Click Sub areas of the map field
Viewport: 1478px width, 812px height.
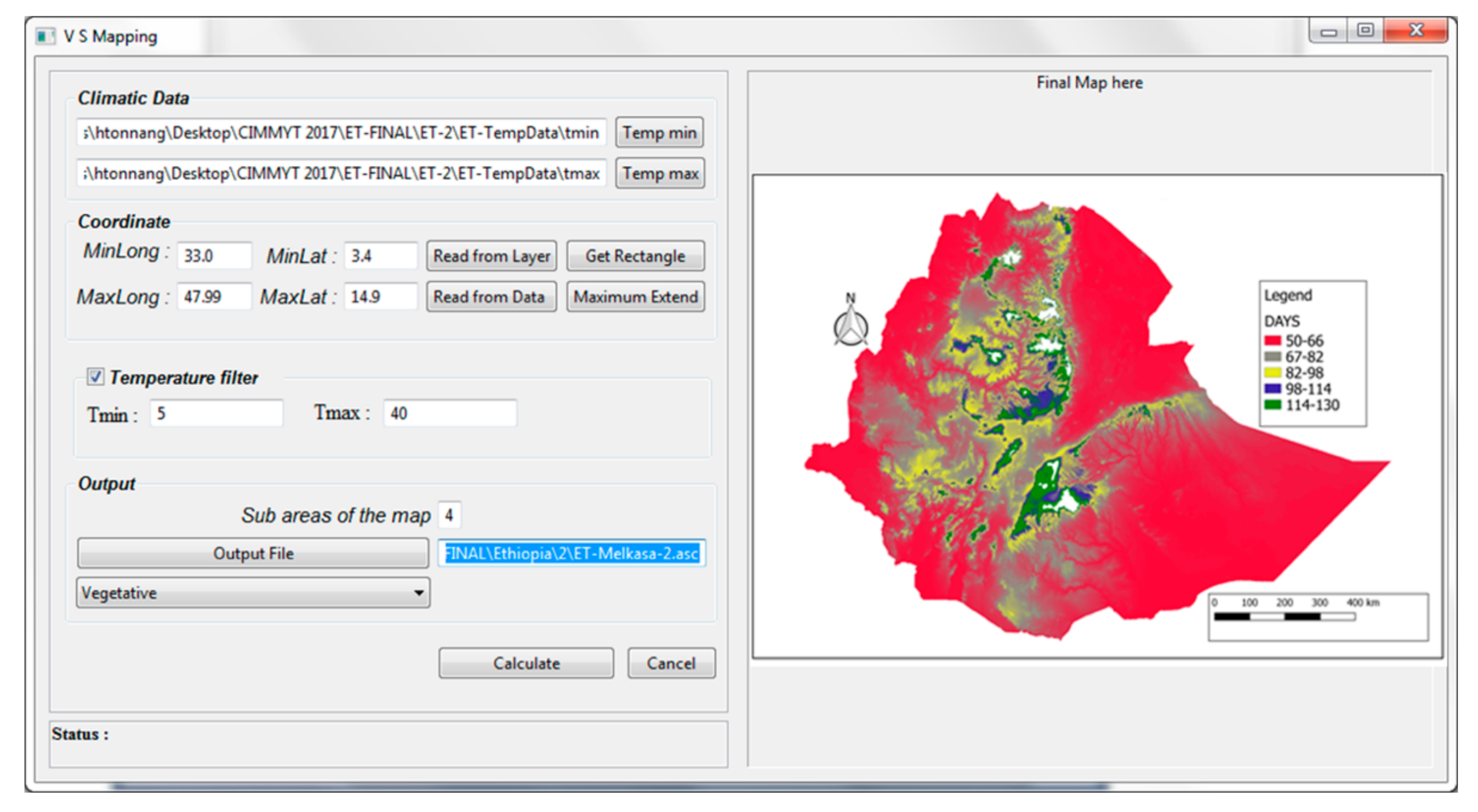click(449, 515)
